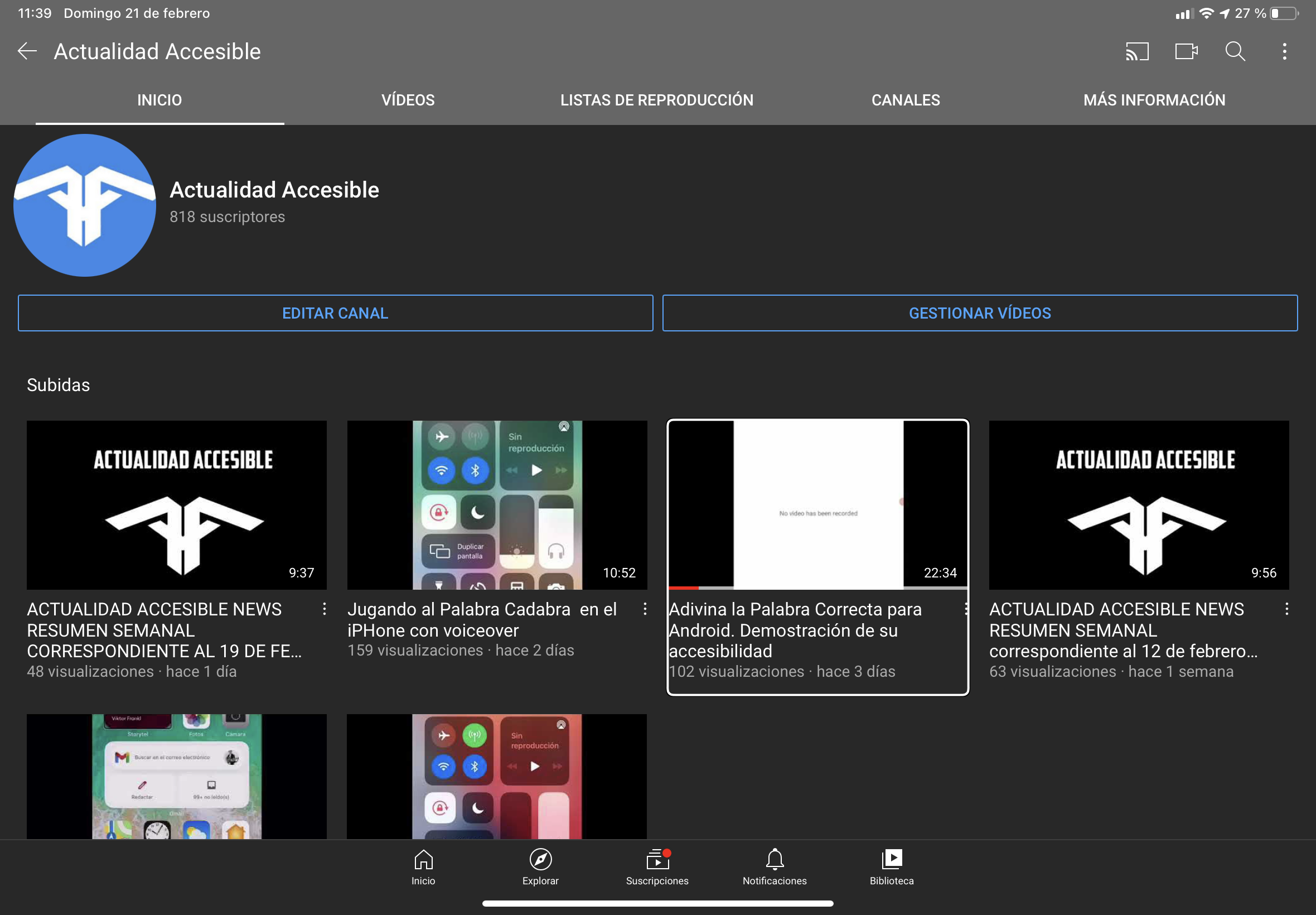Tap the Actualidad Accesible channel avatar
The height and width of the screenshot is (915, 1316).
[x=85, y=205]
